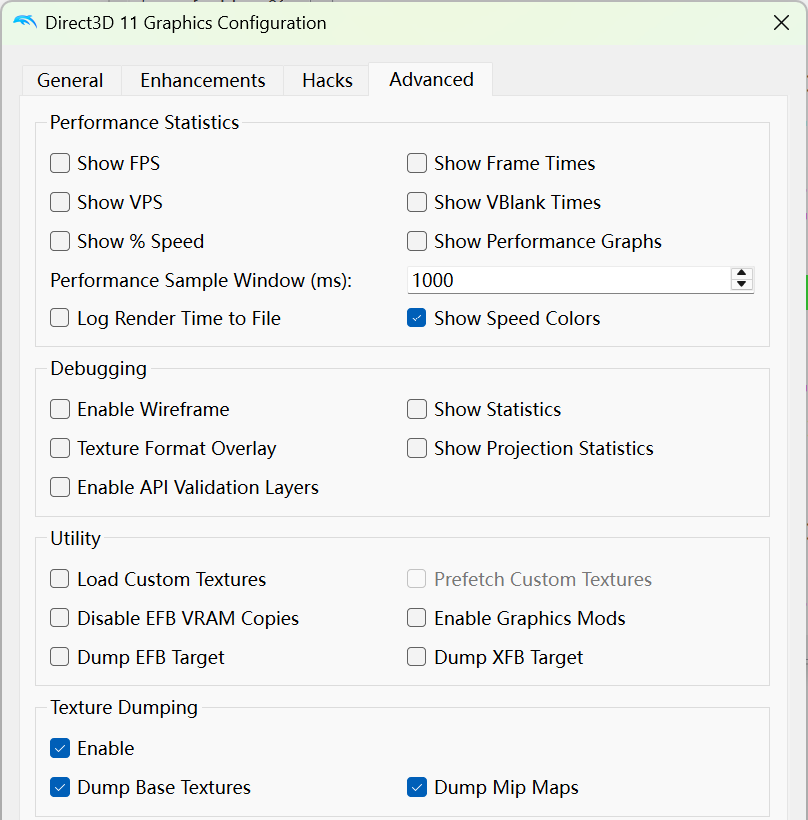Tick the Show VPS checkbox
Image resolution: width=808 pixels, height=820 pixels.
60,202
